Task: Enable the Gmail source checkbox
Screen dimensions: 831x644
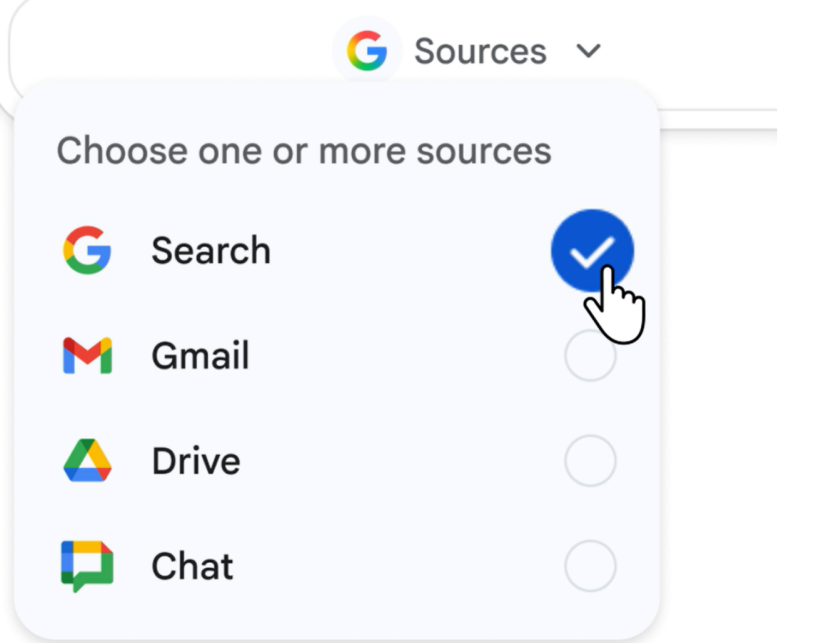Action: tap(590, 356)
